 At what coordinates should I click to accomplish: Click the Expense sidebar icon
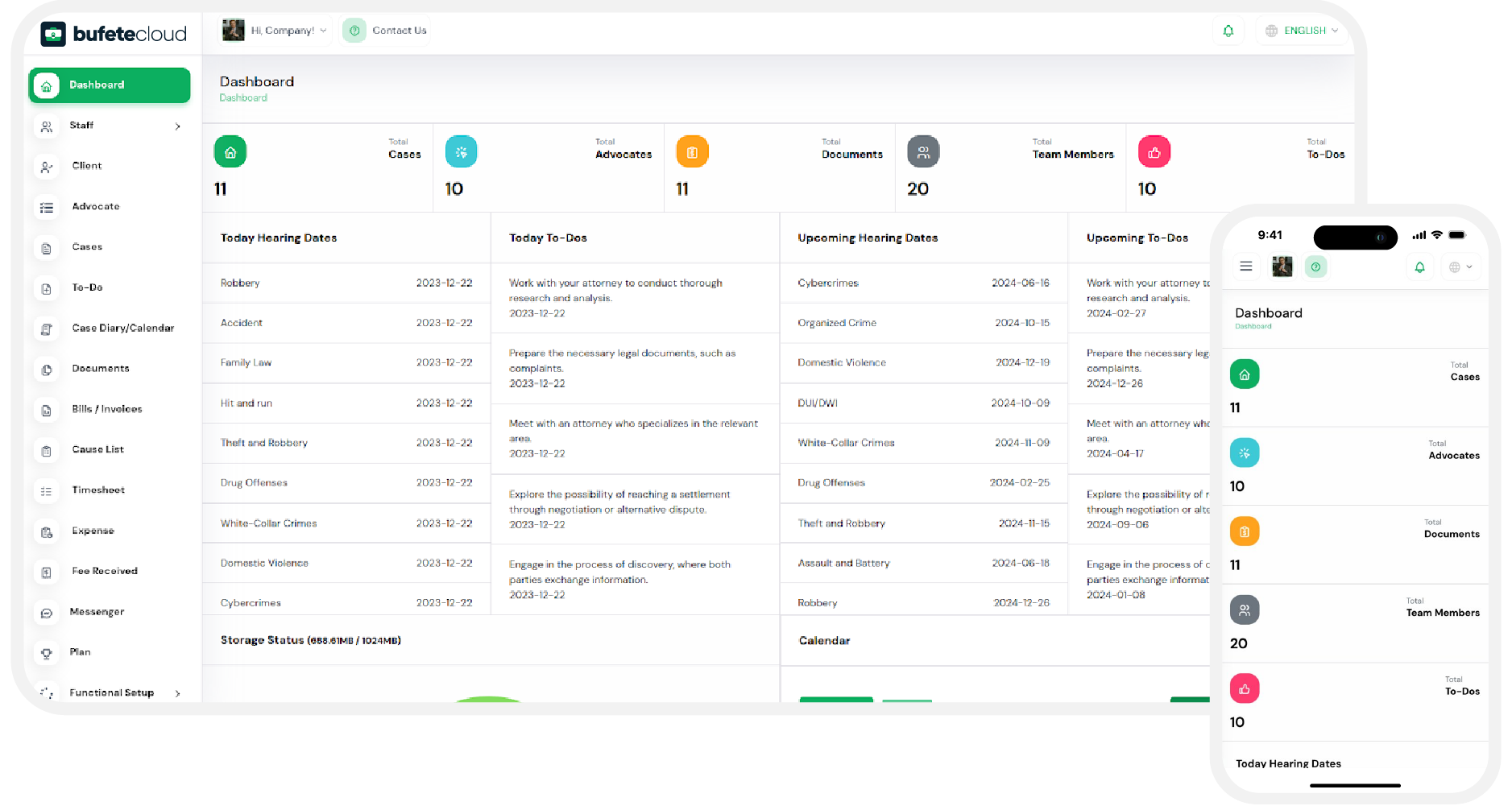click(x=47, y=531)
